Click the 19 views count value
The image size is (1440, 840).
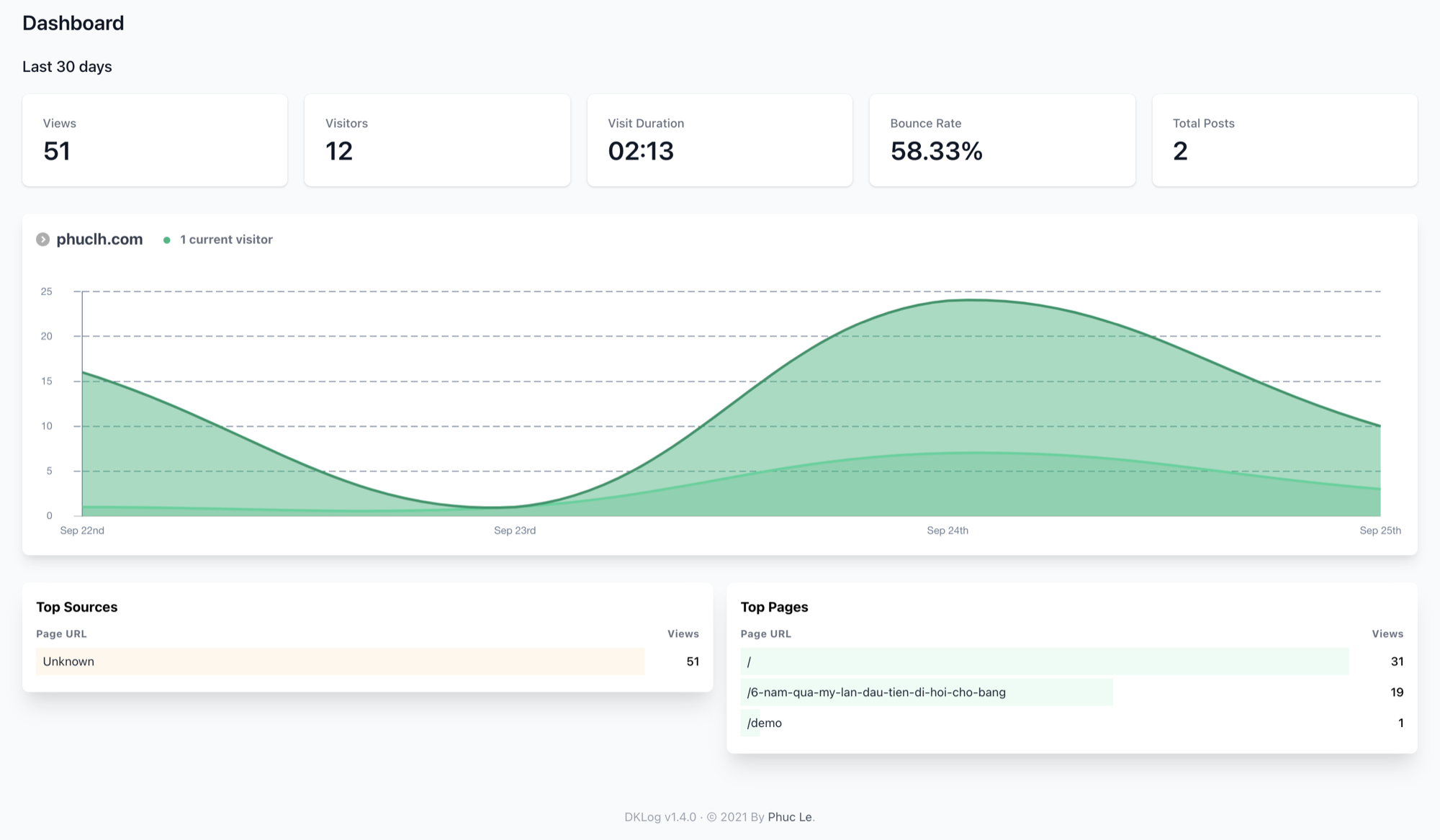coord(1397,692)
